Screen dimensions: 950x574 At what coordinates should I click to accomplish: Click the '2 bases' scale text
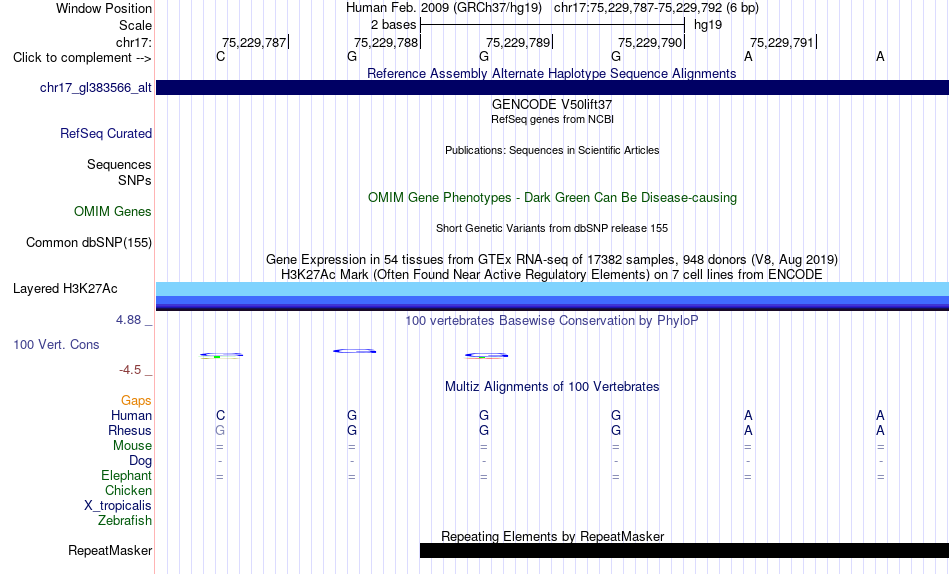[393, 25]
